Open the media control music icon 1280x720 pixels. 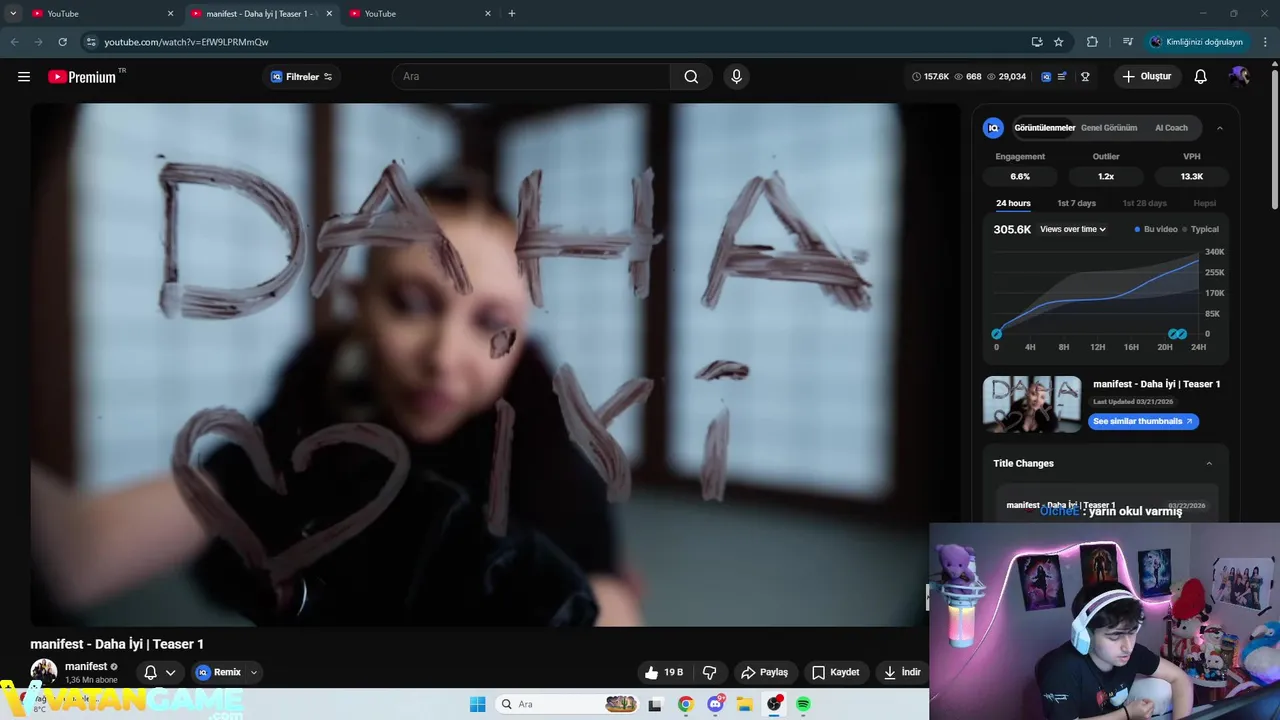(1128, 42)
